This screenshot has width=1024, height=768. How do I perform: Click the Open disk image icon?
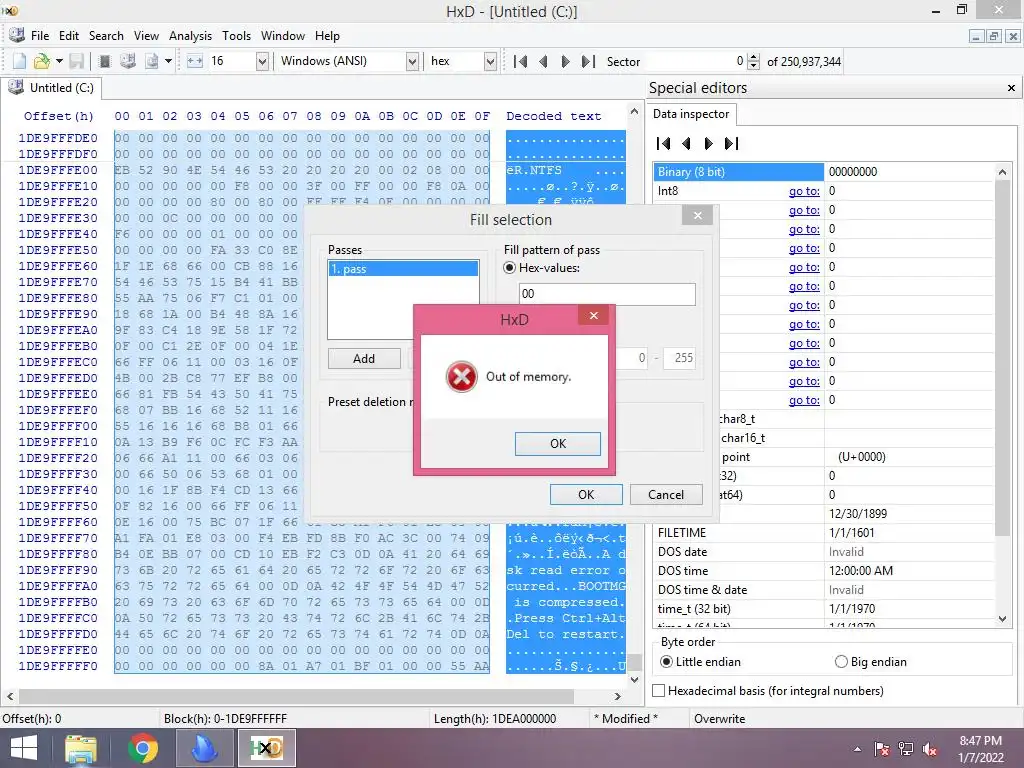(152, 61)
